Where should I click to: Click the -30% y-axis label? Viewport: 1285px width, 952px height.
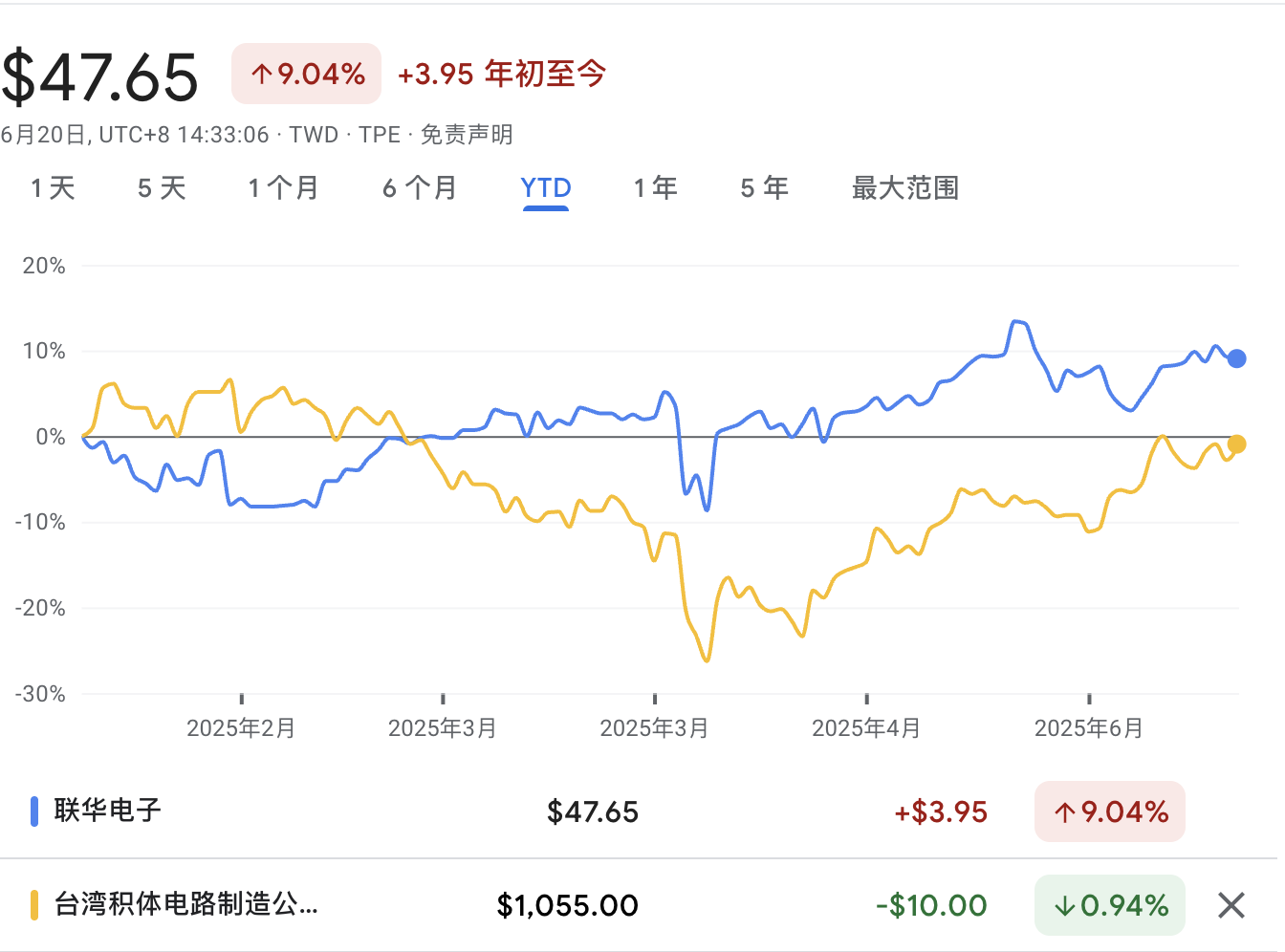tap(40, 694)
